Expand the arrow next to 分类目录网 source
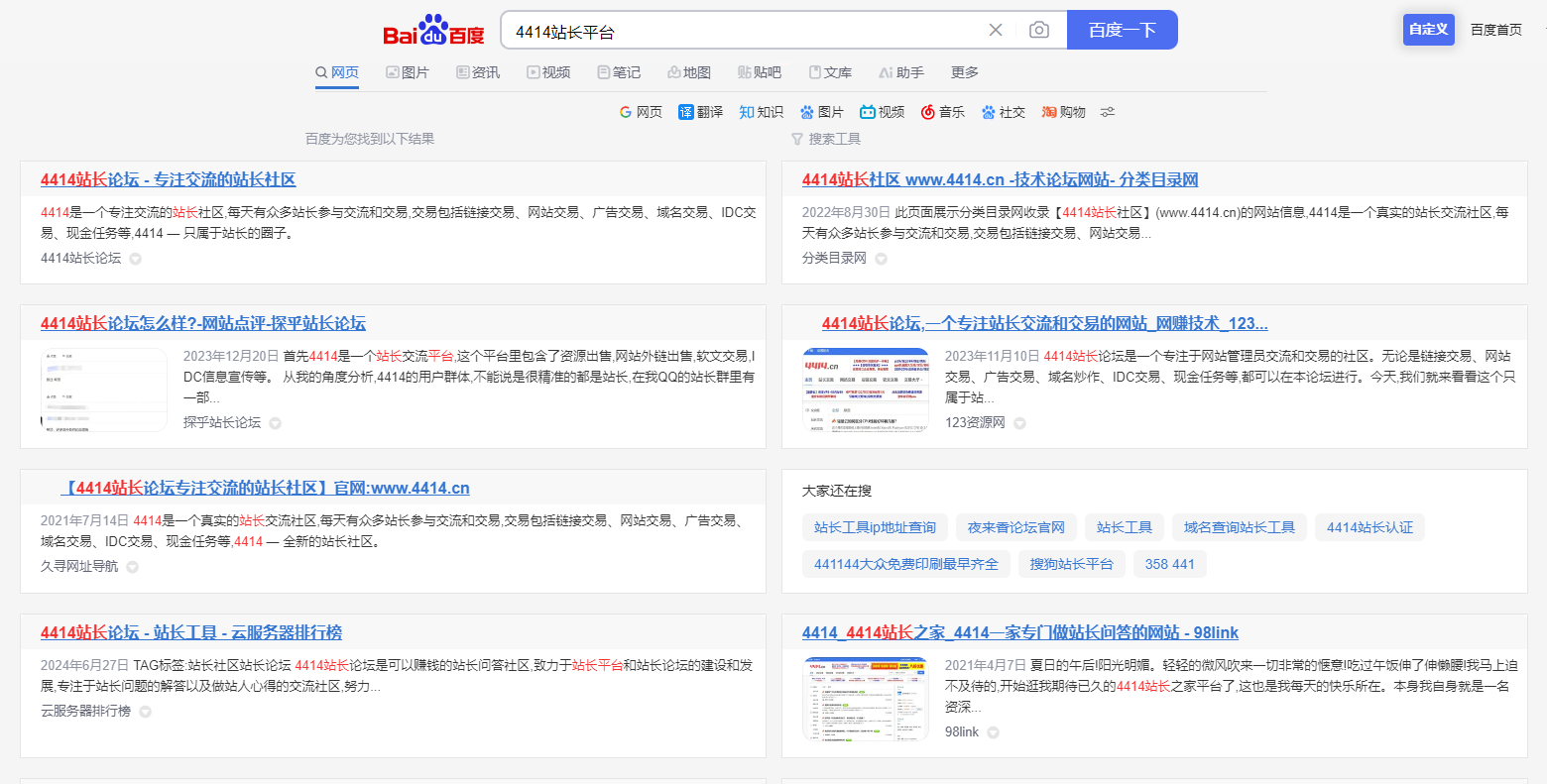Viewport: 1547px width, 784px height. point(881,259)
